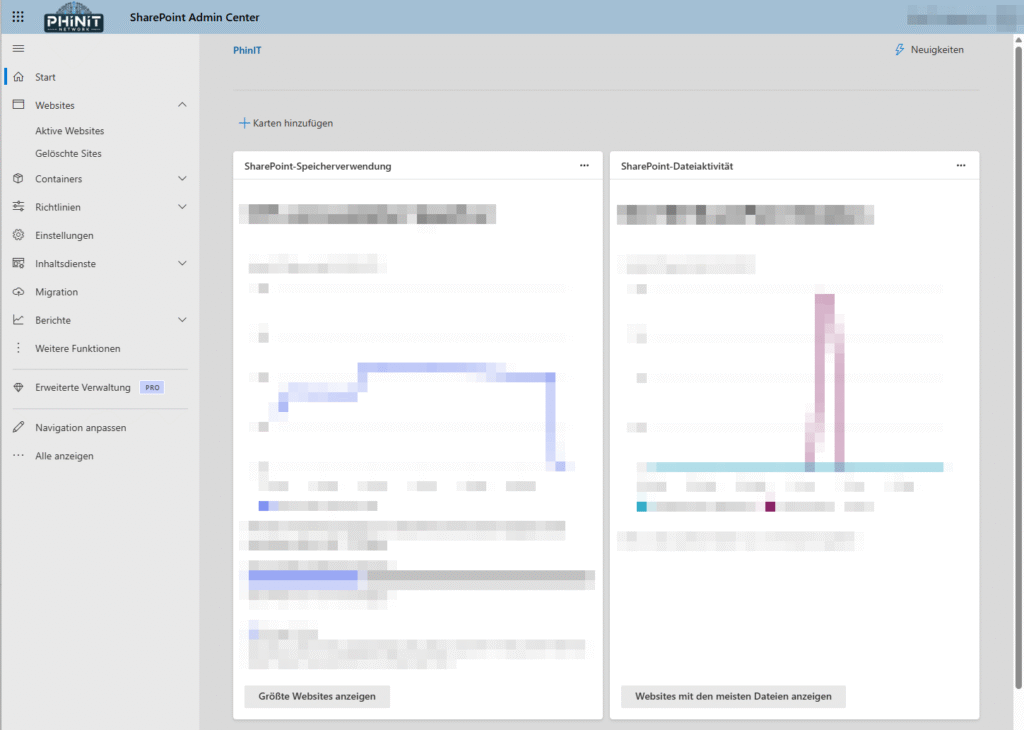
Task: Click the Einstellungen gear icon
Action: tap(18, 235)
